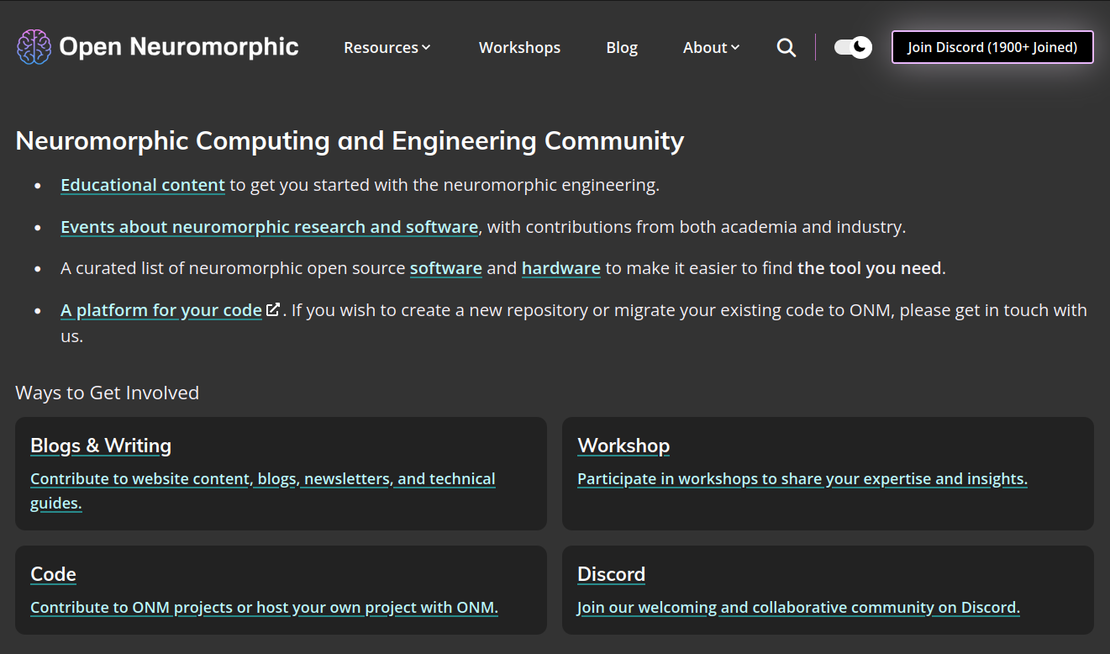The width and height of the screenshot is (1110, 654).
Task: Expand the About navigation chevron
Action: click(735, 47)
